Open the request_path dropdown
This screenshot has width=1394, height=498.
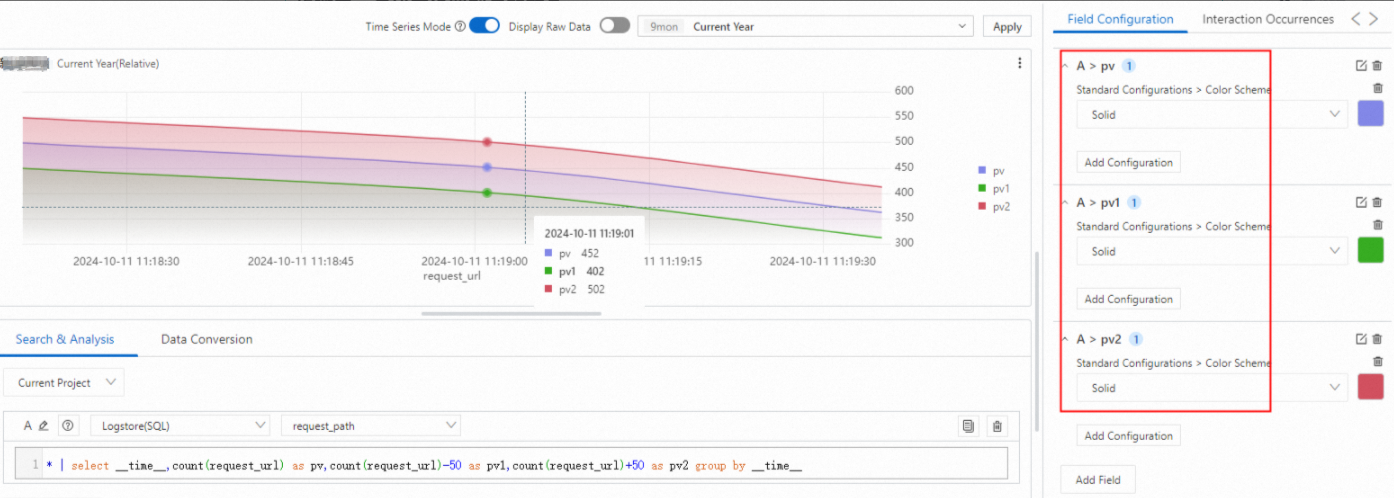371,426
